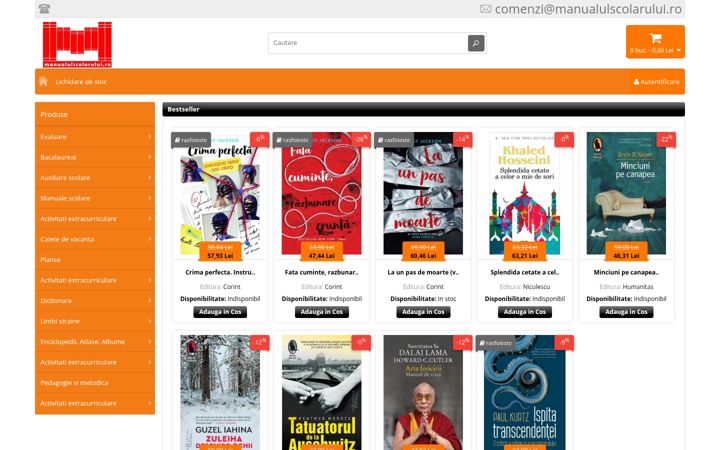The image size is (720, 450).
Task: Open Ispita transcendentei book cover
Action: (524, 393)
